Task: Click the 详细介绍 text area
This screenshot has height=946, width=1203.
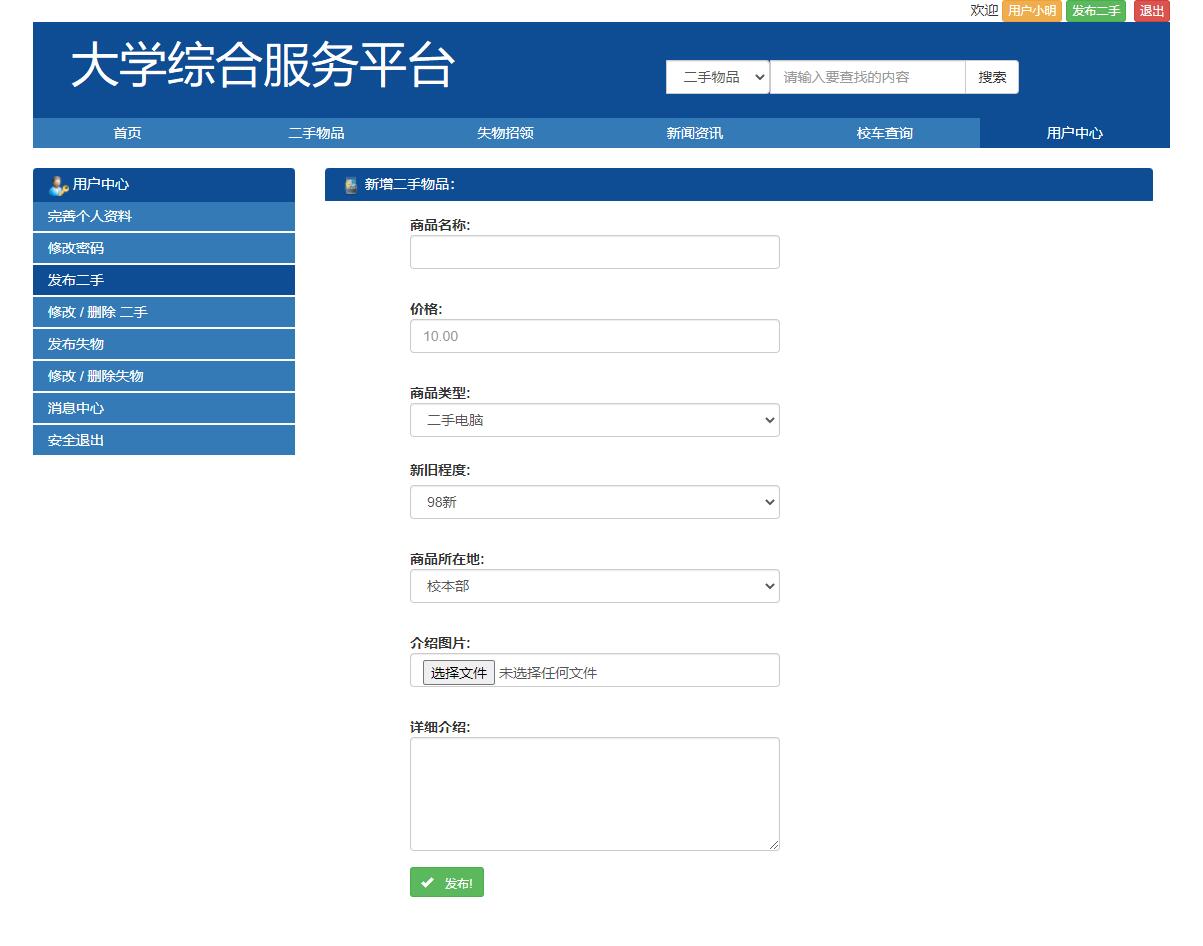Action: [x=594, y=793]
